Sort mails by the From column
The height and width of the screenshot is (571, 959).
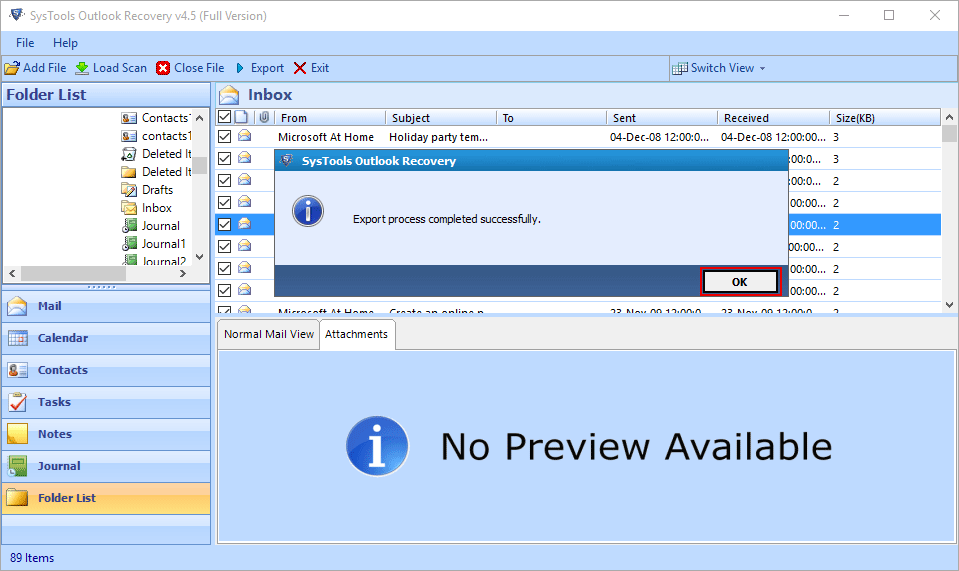pyautogui.click(x=330, y=117)
